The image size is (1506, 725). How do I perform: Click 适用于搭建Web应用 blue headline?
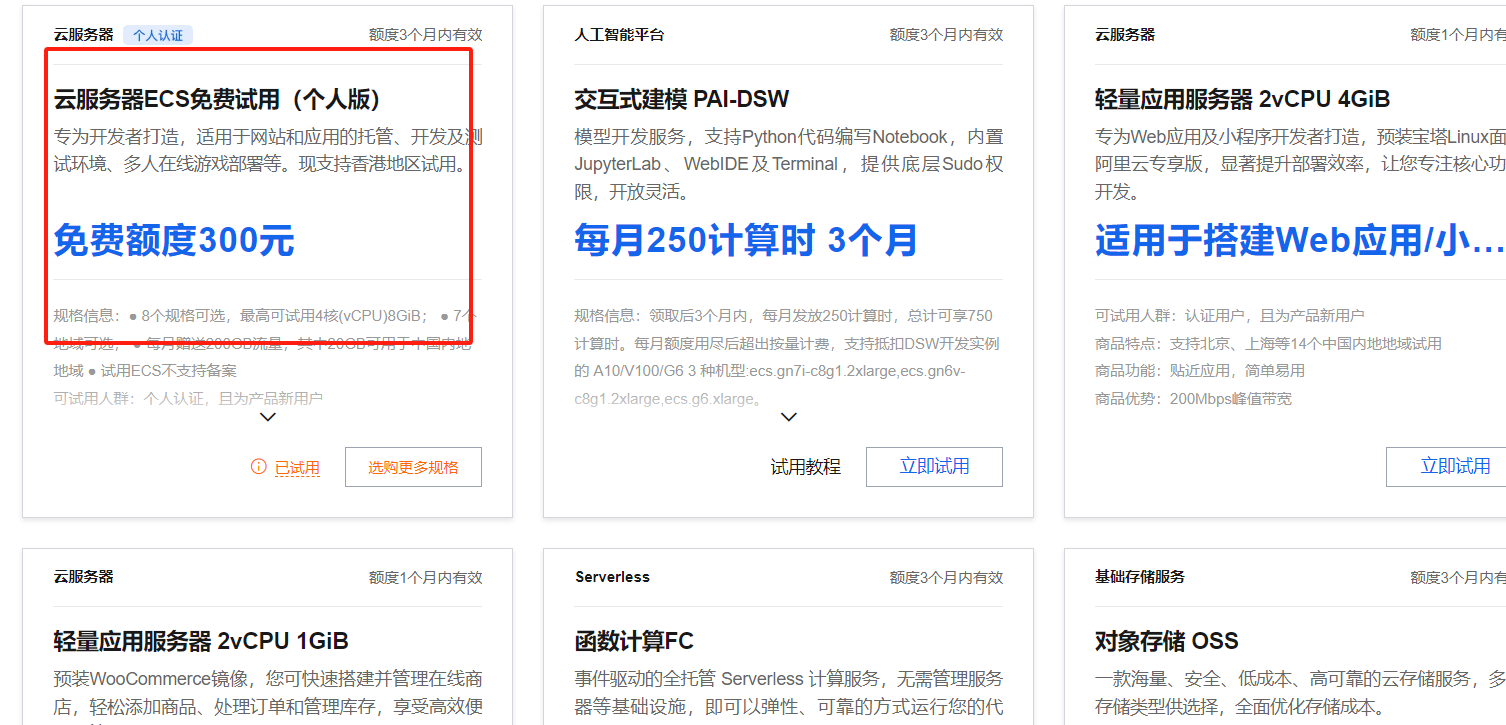point(1300,241)
